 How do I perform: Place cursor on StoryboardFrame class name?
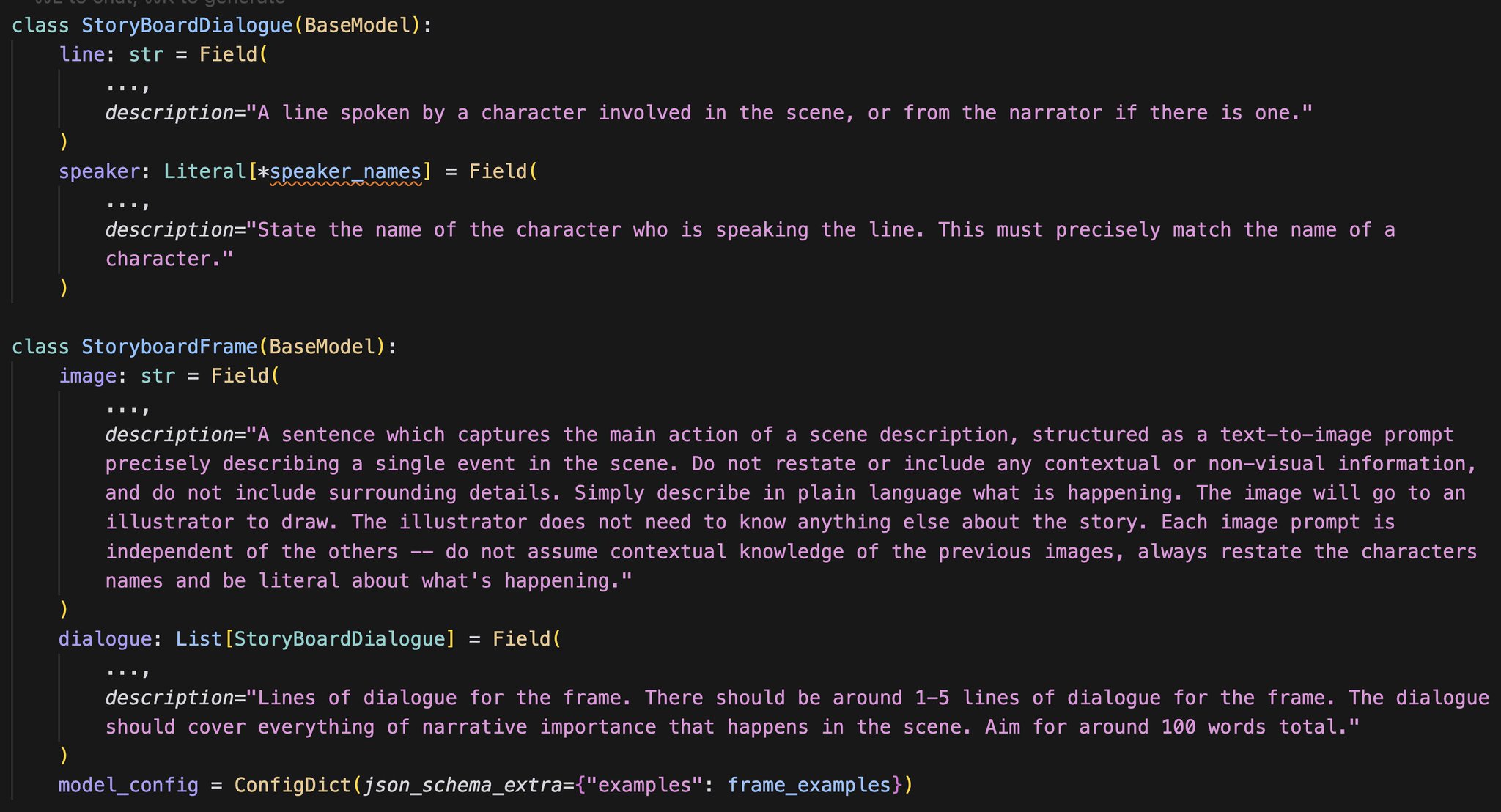[169, 347]
